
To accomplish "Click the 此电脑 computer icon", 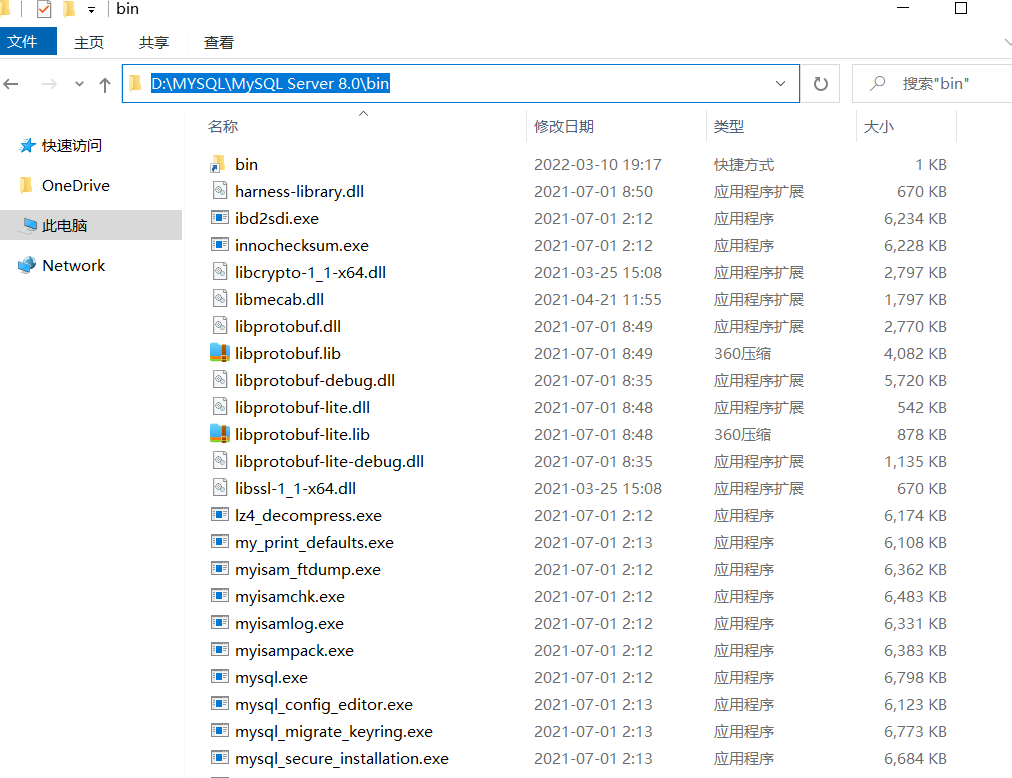I will [x=29, y=225].
